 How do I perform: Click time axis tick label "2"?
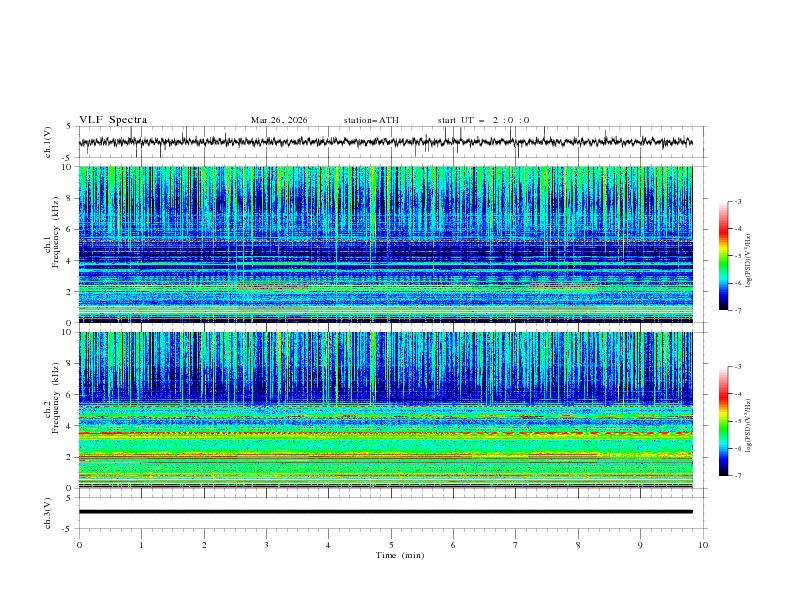coord(204,545)
